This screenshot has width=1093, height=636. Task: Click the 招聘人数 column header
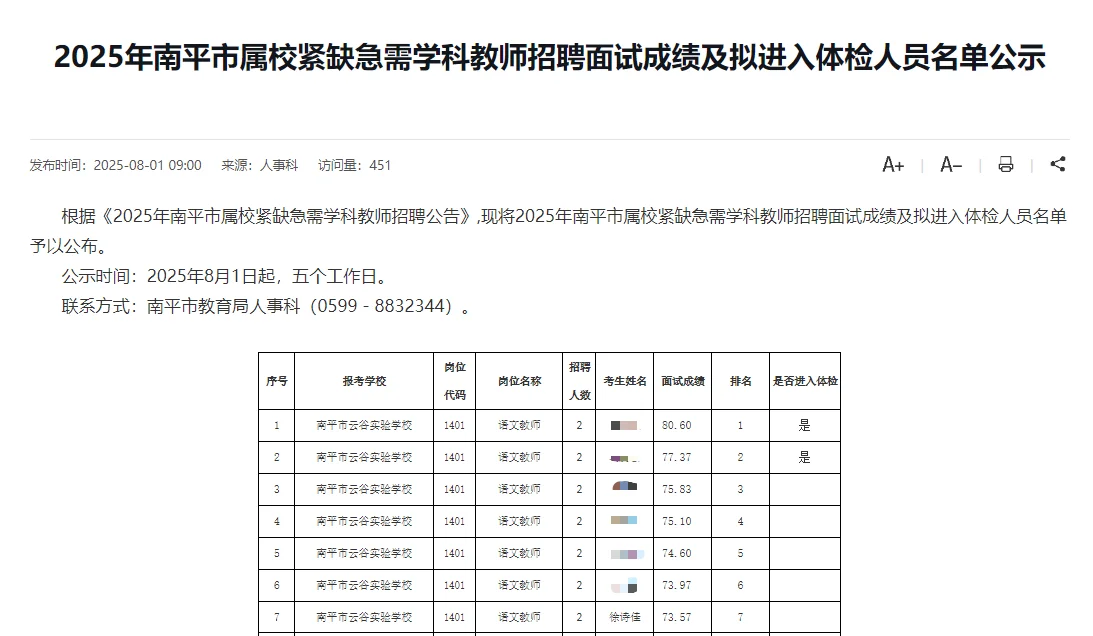pyautogui.click(x=579, y=381)
